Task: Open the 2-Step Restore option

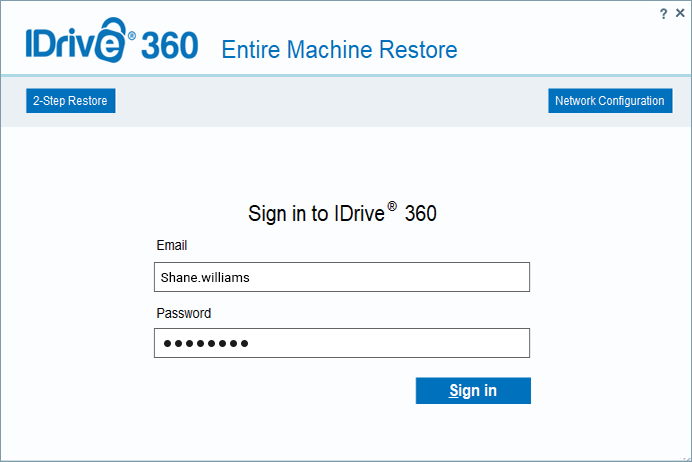Action: 71,101
